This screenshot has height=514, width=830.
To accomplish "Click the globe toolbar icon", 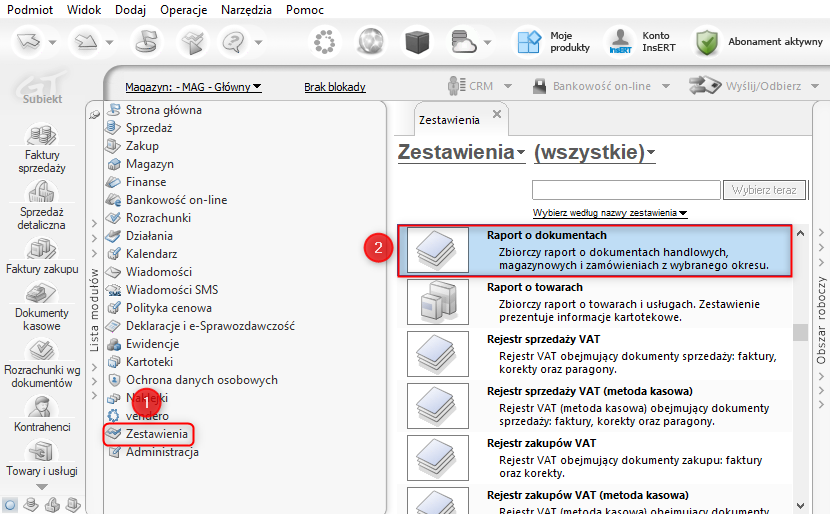I will coord(371,42).
